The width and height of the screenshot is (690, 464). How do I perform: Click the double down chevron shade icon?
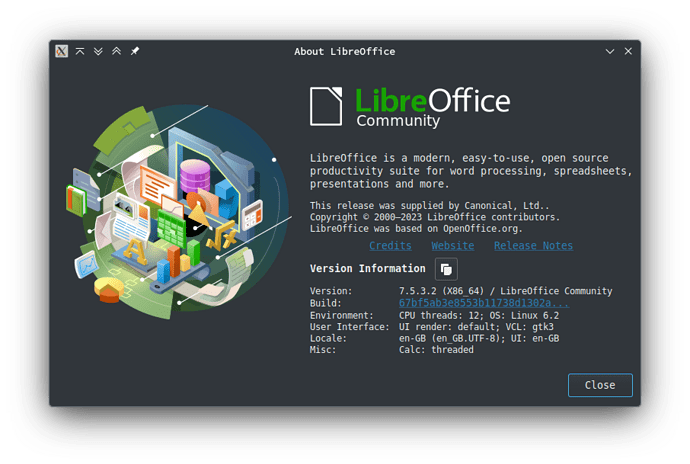coord(98,51)
